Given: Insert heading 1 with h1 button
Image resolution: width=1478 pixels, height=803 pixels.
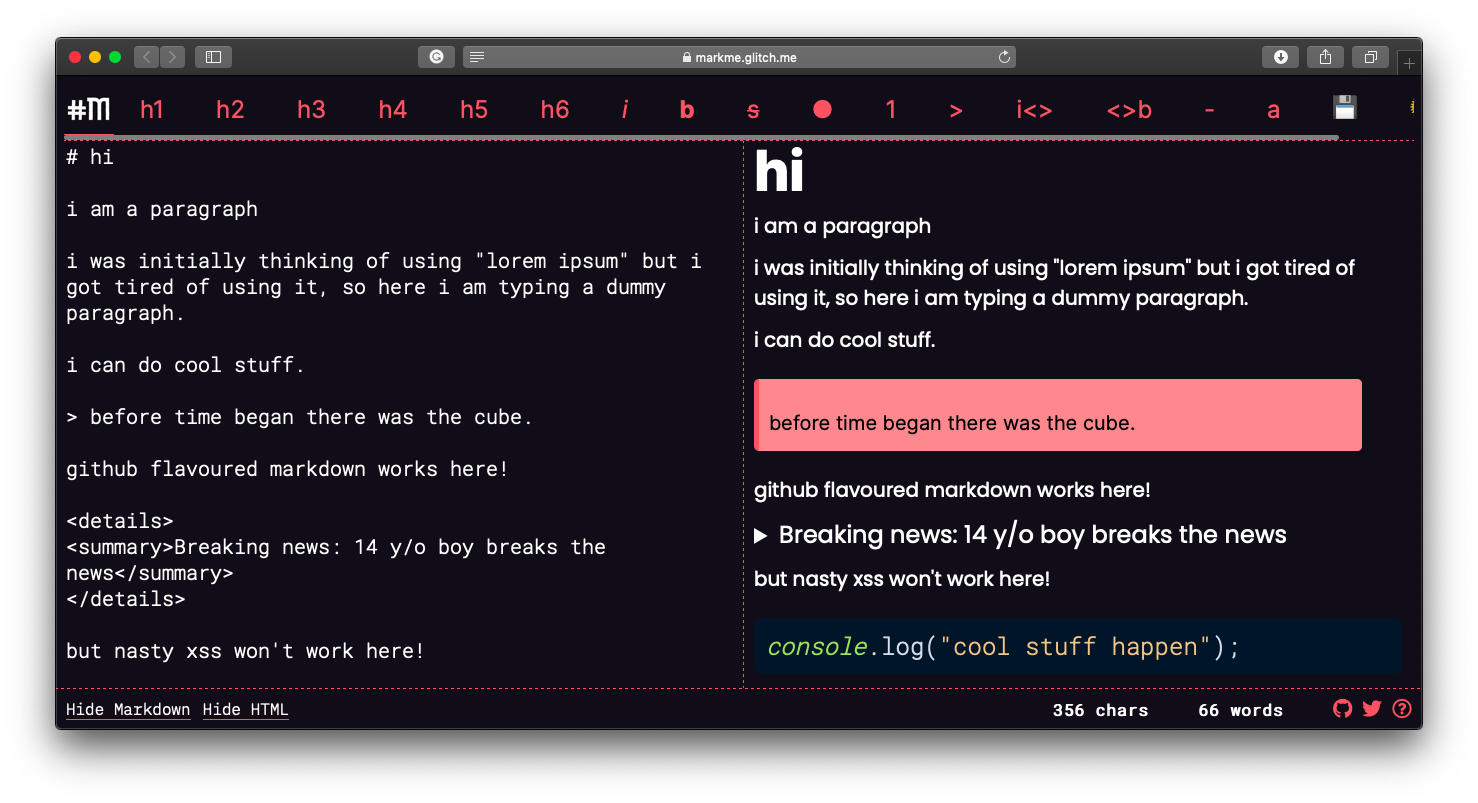Looking at the screenshot, I should (x=151, y=109).
